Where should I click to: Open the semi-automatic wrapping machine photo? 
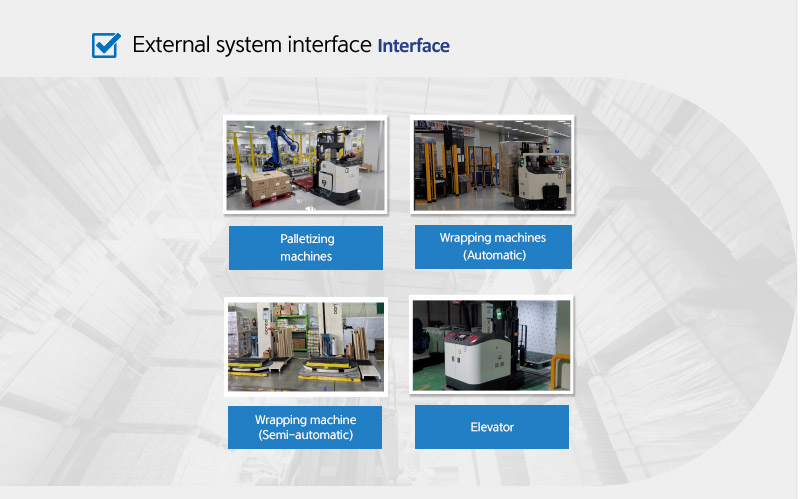point(306,346)
